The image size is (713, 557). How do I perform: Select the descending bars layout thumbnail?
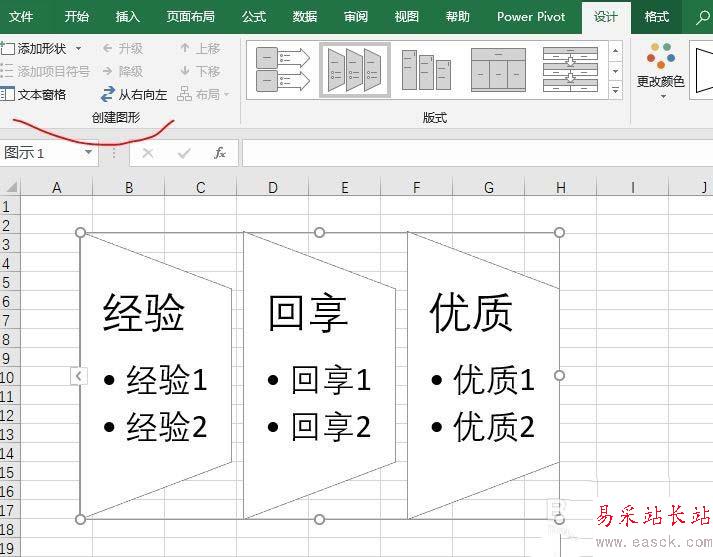tap(427, 70)
